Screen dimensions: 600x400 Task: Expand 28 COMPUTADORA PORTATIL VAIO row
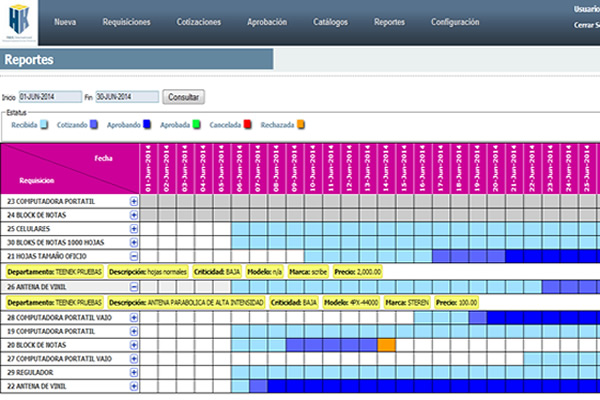pos(134,317)
